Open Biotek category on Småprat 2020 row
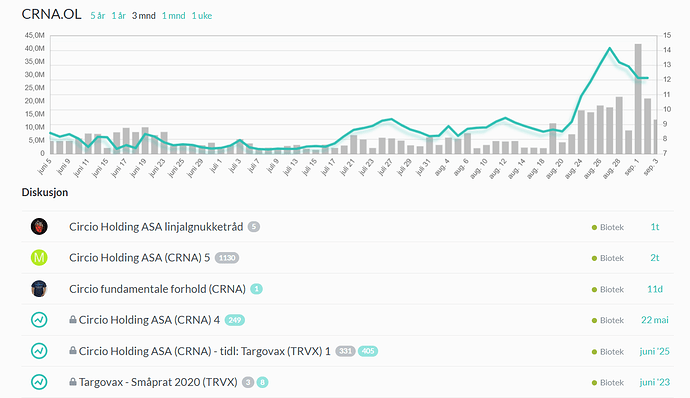The width and height of the screenshot is (690, 398). (x=608, y=383)
